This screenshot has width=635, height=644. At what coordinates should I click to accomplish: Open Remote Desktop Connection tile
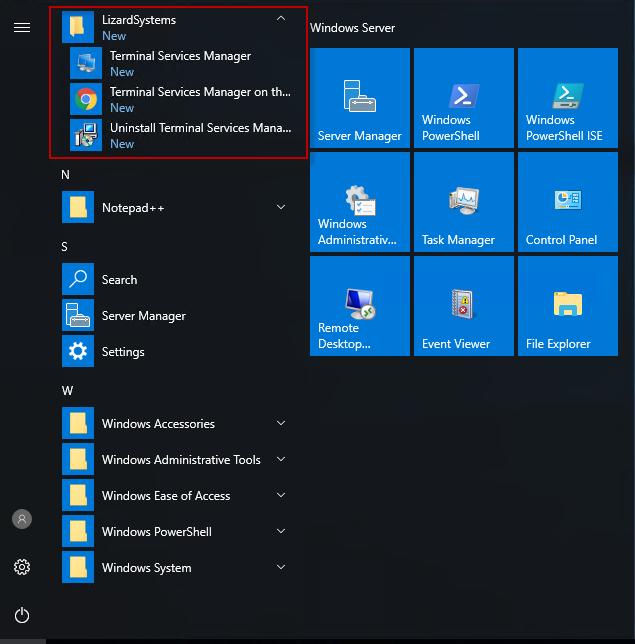[360, 306]
